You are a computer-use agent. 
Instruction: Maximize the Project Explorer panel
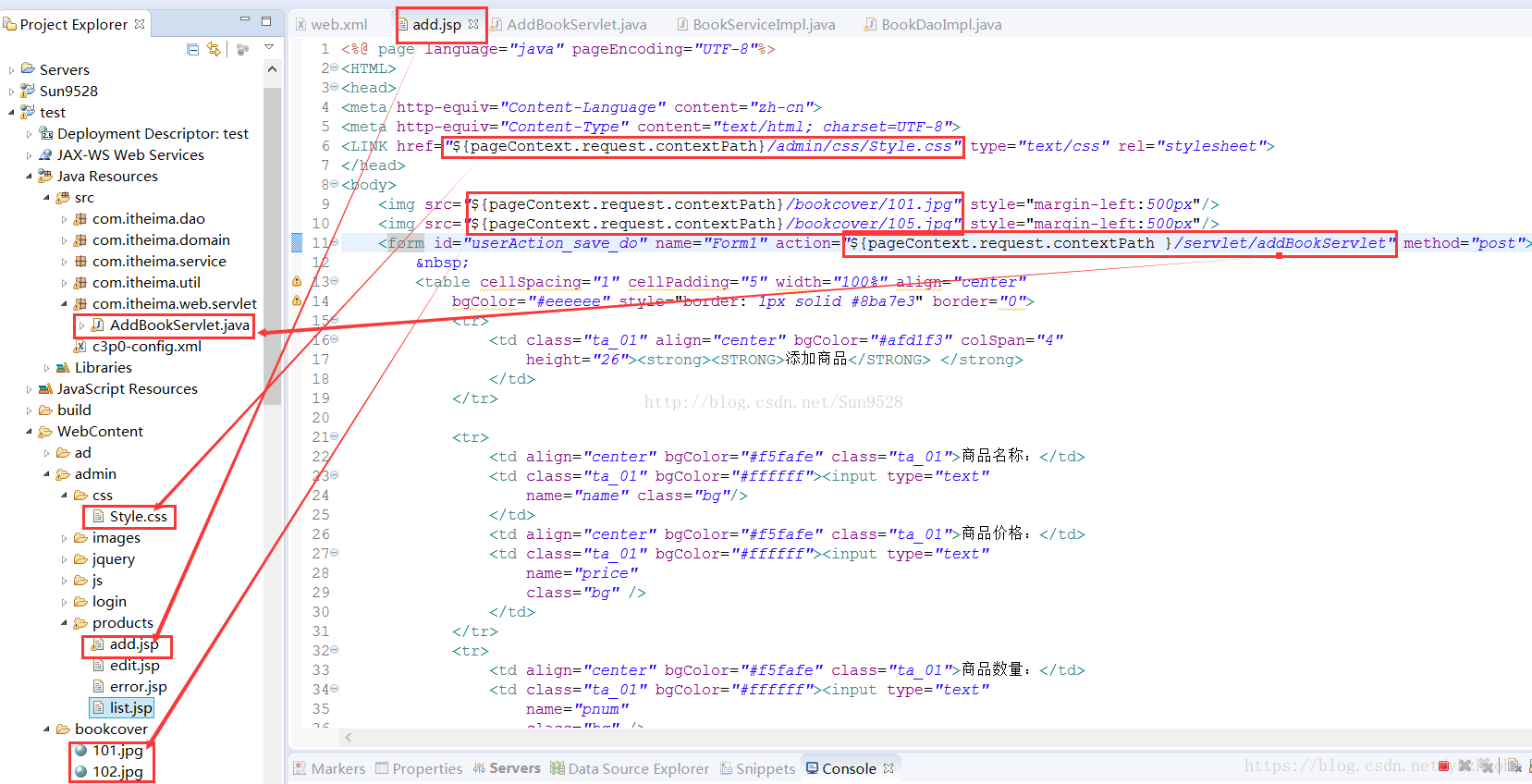click(x=266, y=20)
